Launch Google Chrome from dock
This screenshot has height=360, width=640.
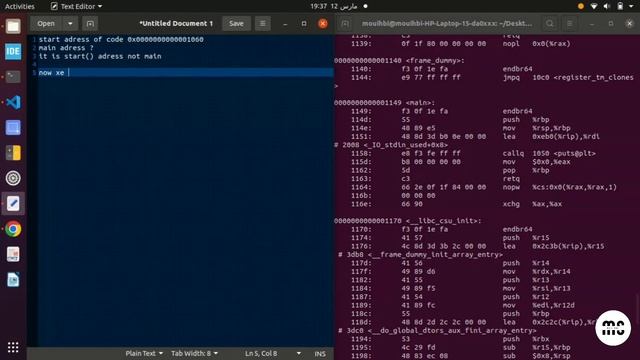click(13, 229)
